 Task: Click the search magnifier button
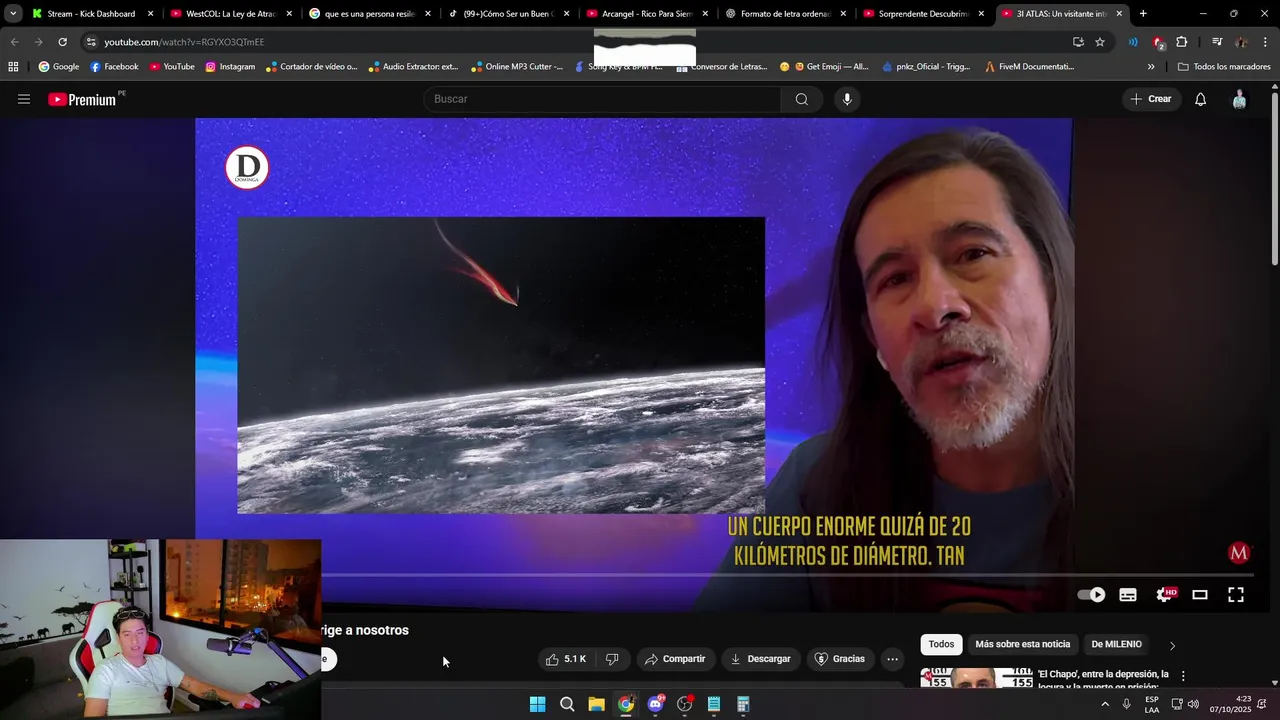click(802, 99)
